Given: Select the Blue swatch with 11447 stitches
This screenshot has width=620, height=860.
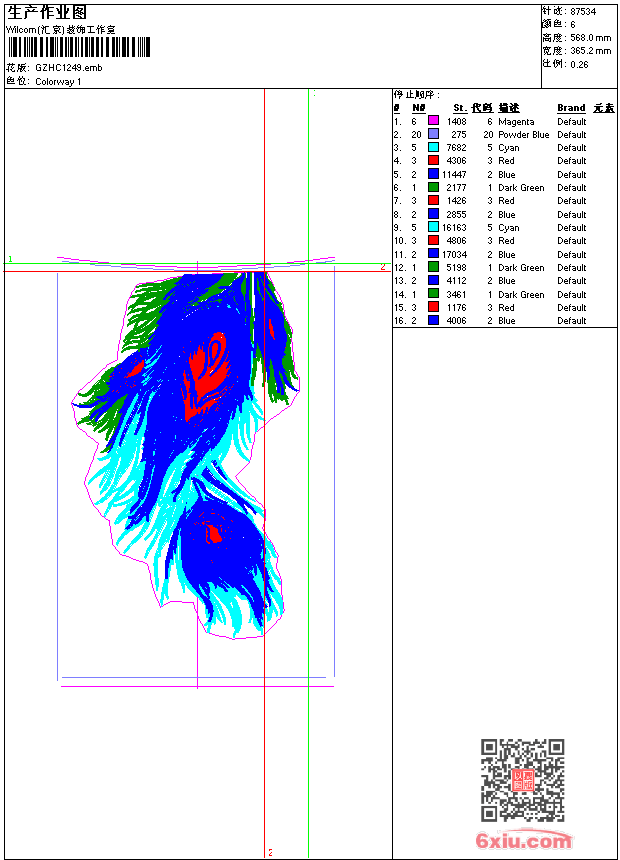Looking at the screenshot, I should coord(433,174).
